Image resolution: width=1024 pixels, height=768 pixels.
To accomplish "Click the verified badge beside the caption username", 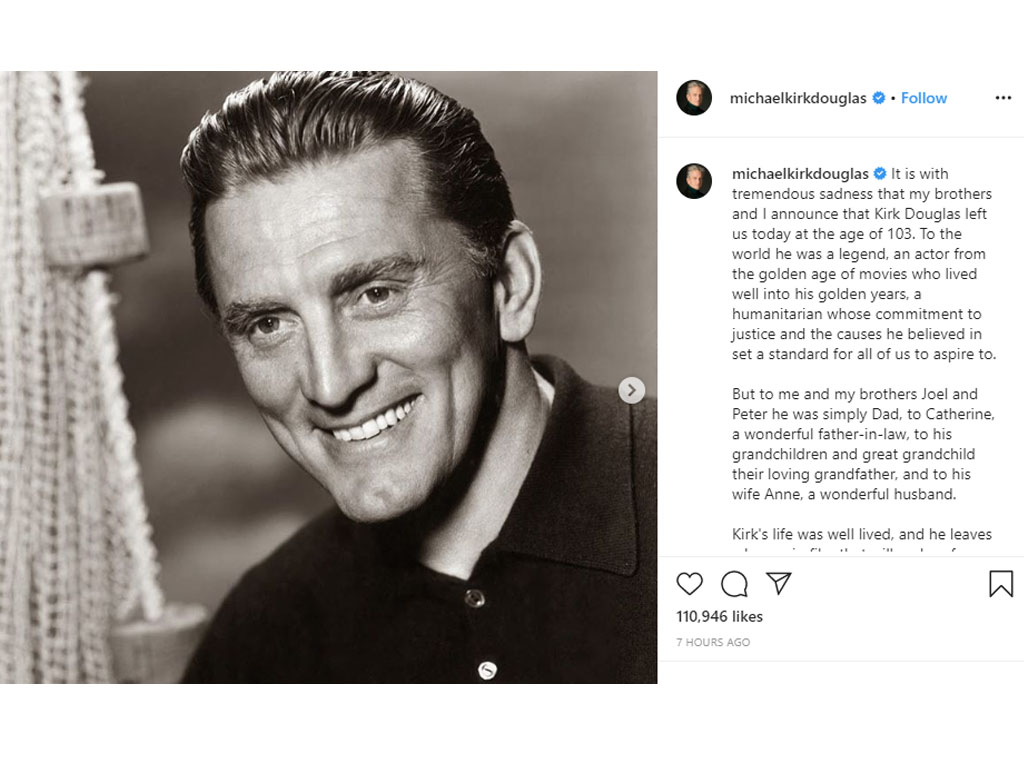I will coord(881,174).
